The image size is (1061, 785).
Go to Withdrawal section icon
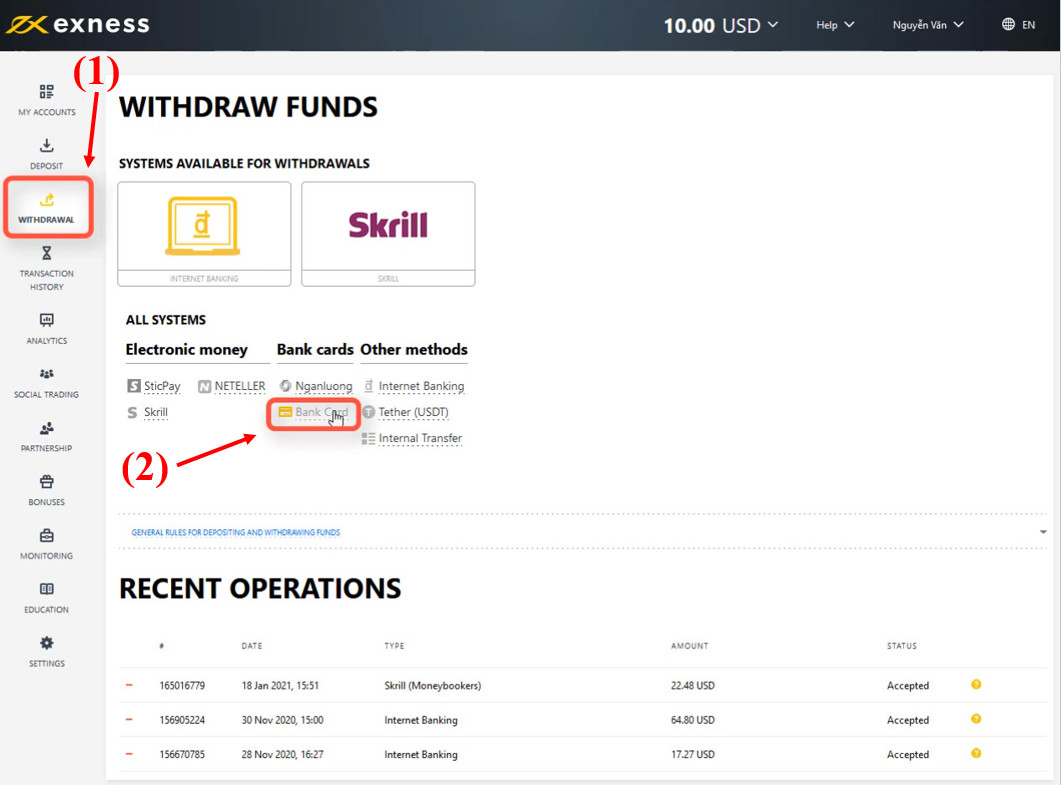click(47, 200)
